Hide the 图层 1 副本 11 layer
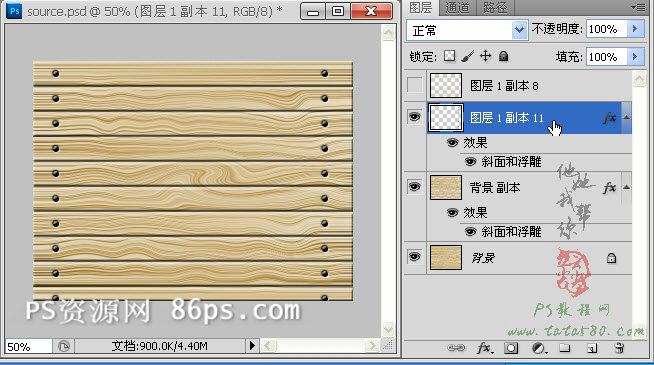Image resolution: width=654 pixels, height=365 pixels. click(414, 117)
